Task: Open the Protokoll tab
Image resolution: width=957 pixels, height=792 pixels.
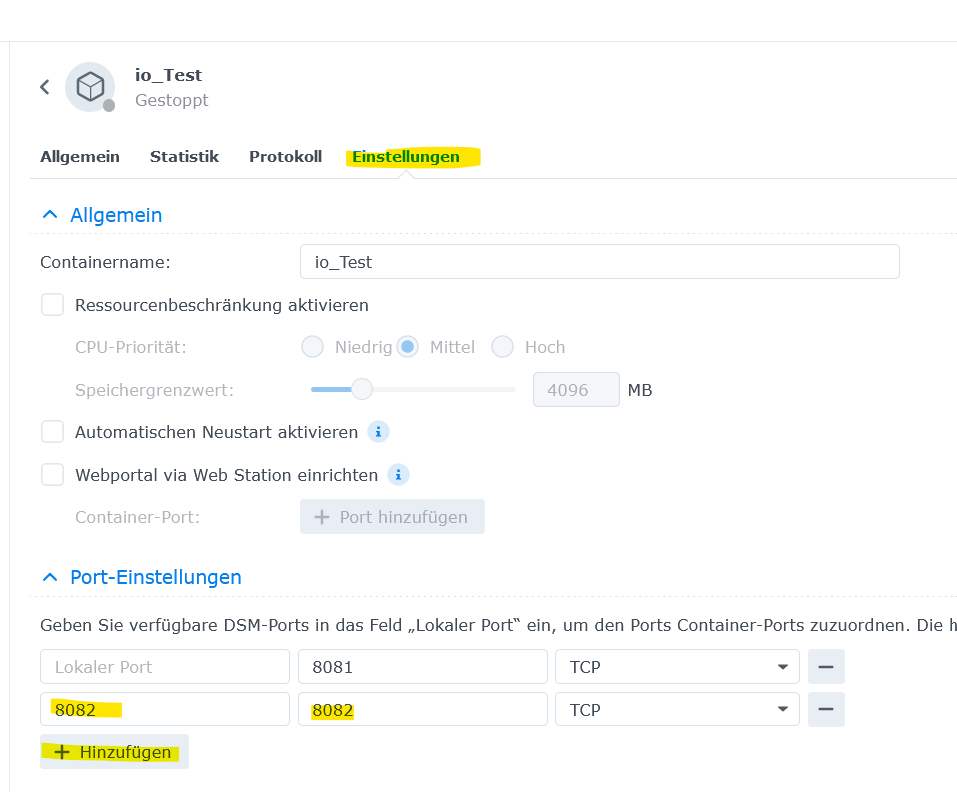Action: [286, 157]
